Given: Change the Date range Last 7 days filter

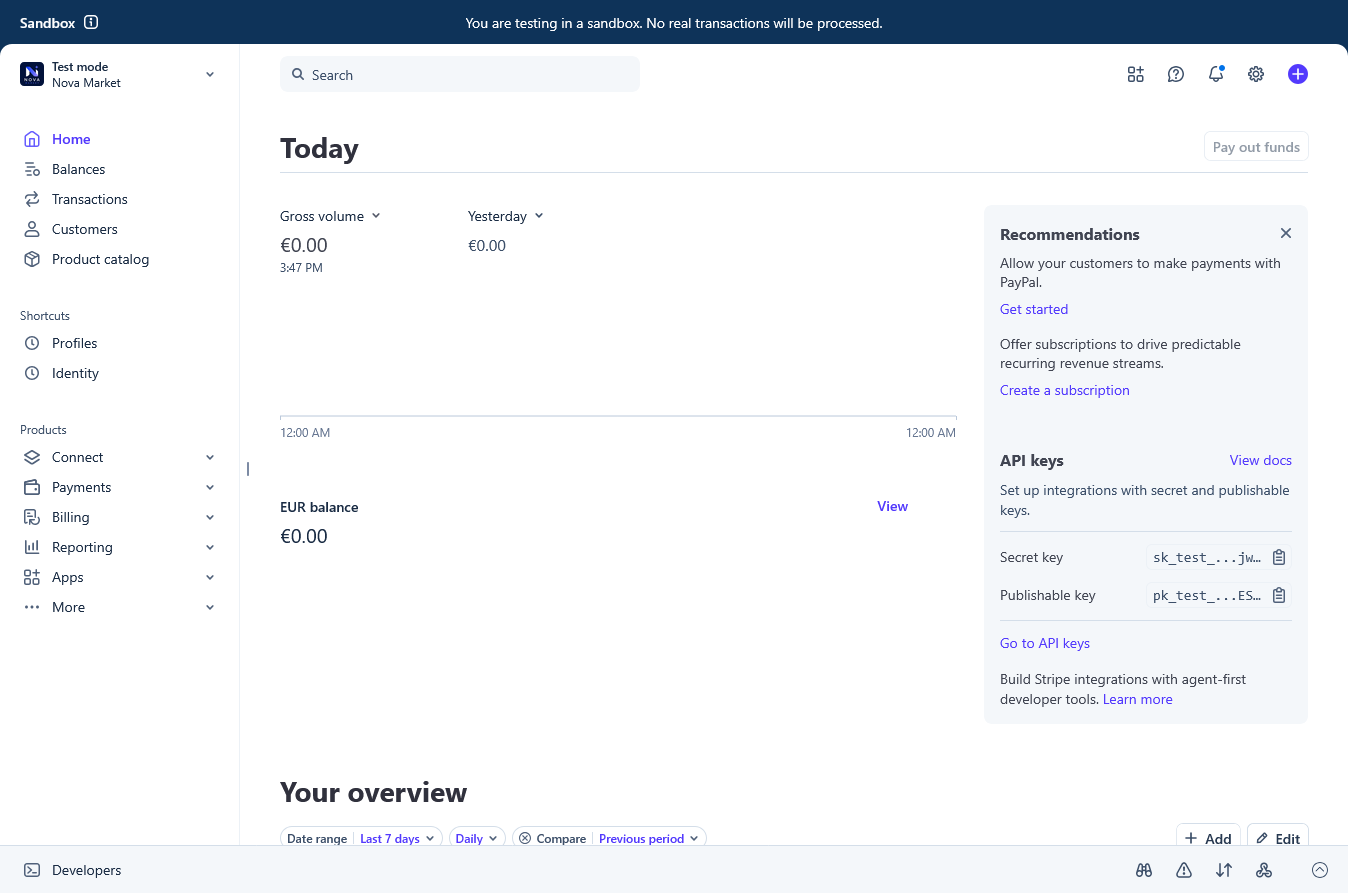Looking at the screenshot, I should coord(361,839).
